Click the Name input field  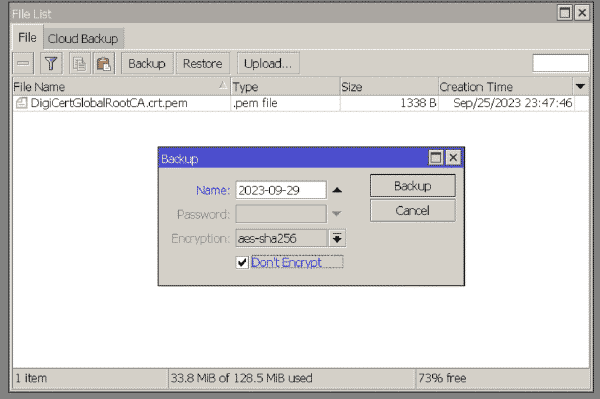pyautogui.click(x=281, y=190)
